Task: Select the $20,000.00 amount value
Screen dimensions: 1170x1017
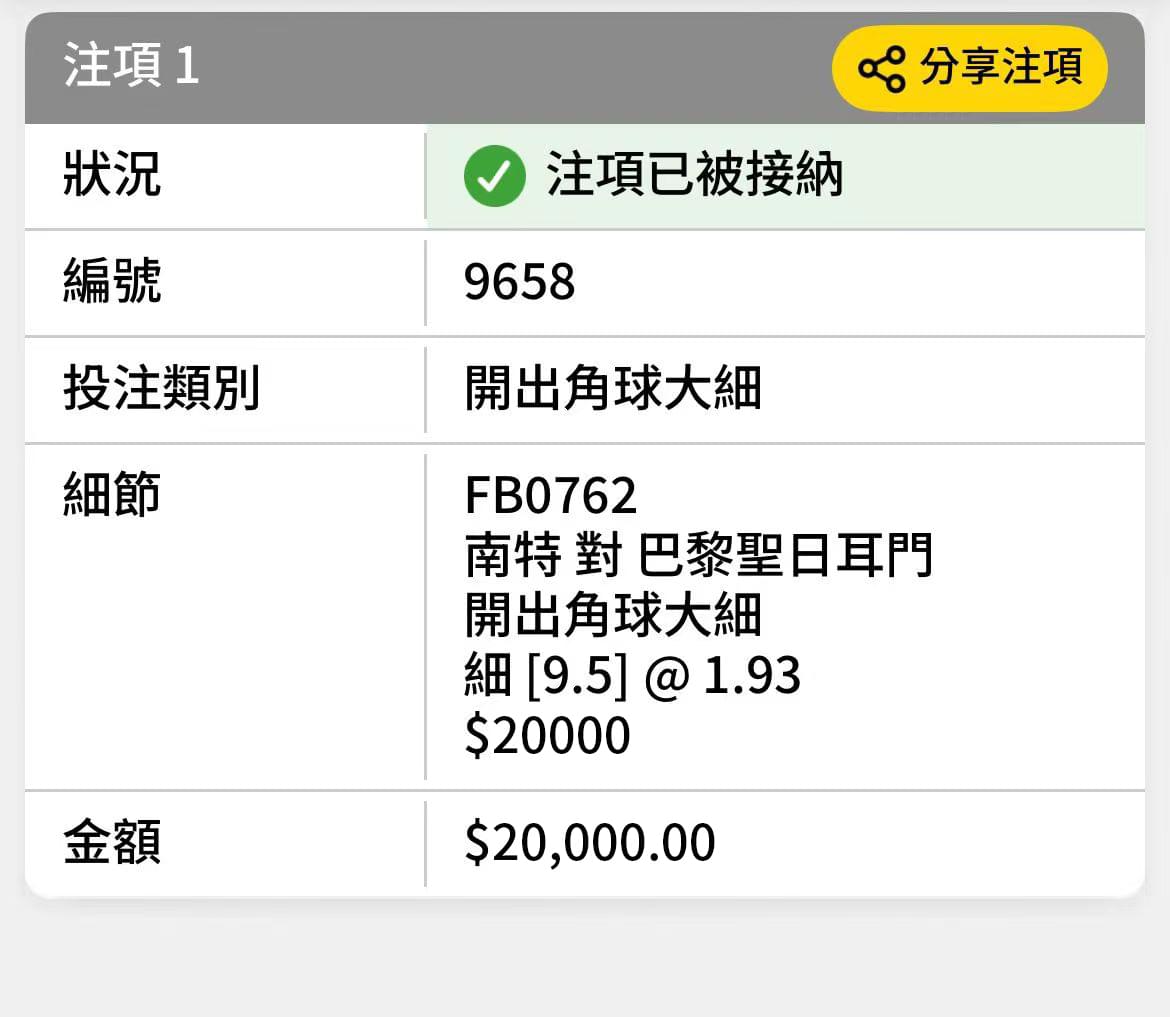Action: pos(589,843)
